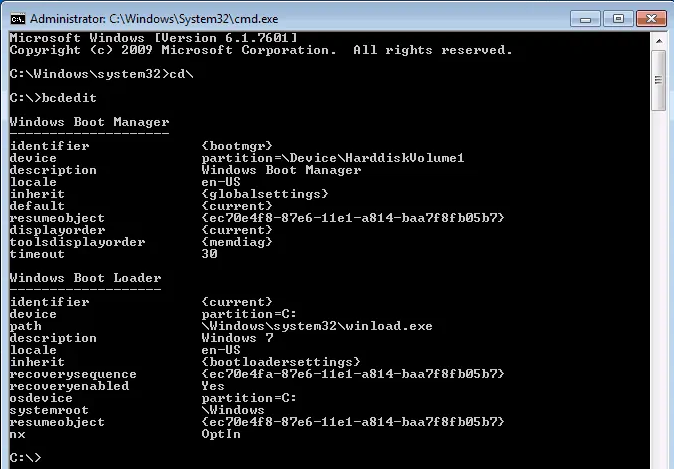Screen dimensions: 674x469
Task: Click the timeout value 30
Action: (x=209, y=254)
